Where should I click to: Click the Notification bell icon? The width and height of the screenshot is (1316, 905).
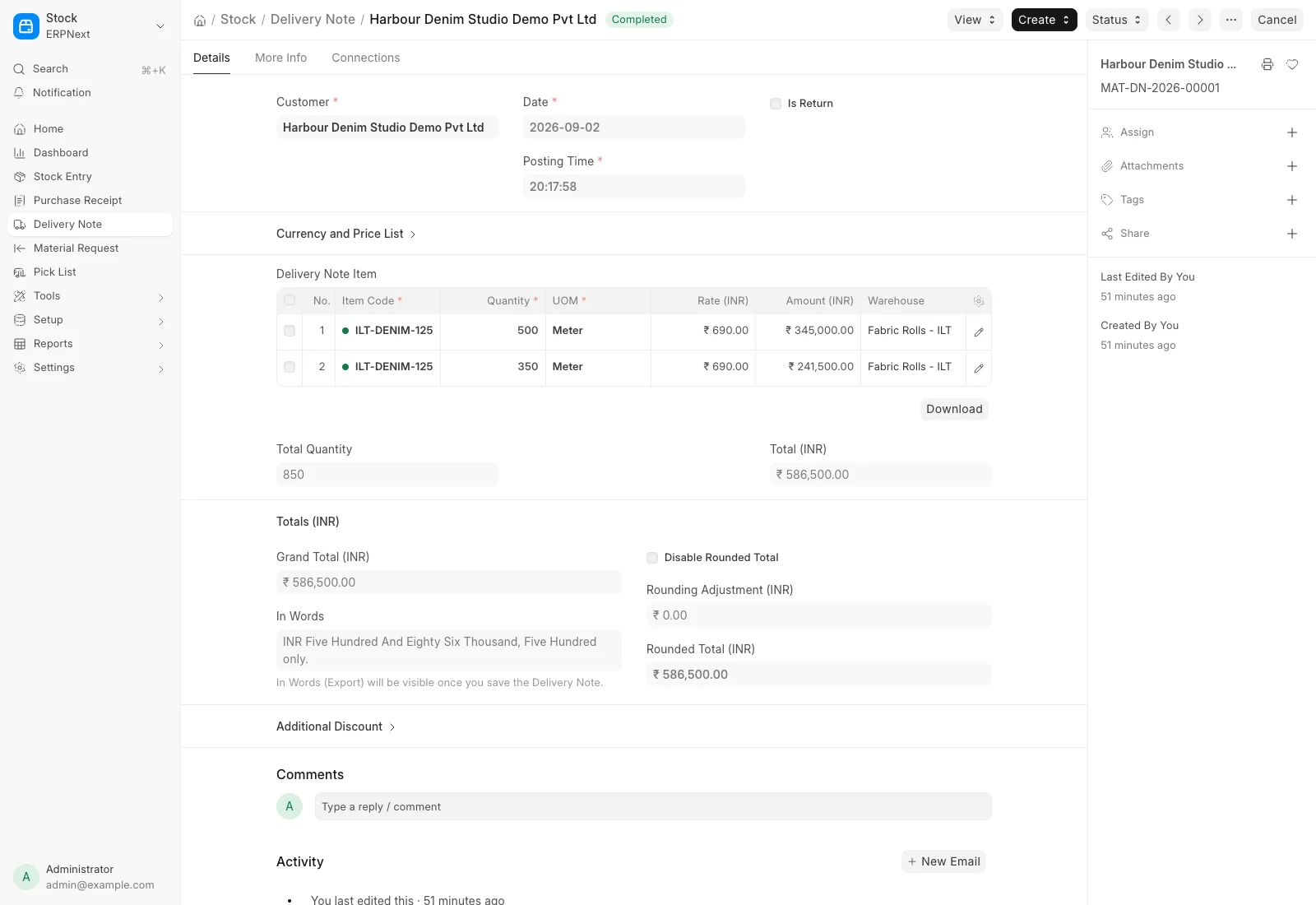pyautogui.click(x=19, y=93)
